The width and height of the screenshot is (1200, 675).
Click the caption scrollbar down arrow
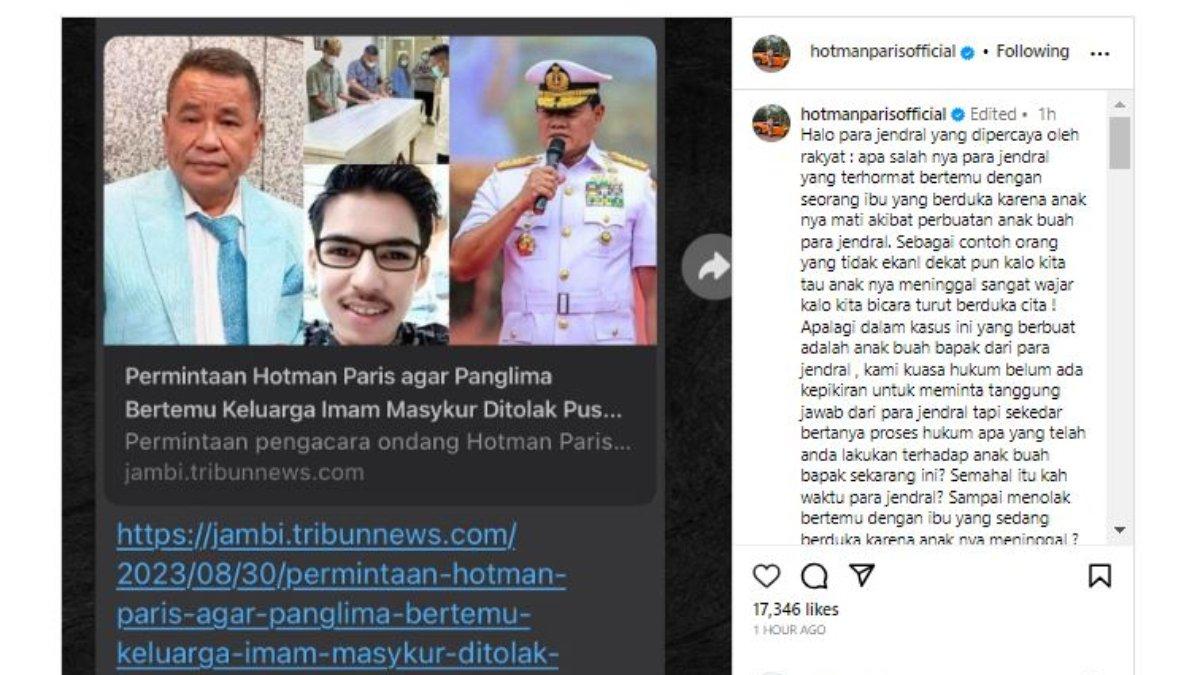point(1119,530)
